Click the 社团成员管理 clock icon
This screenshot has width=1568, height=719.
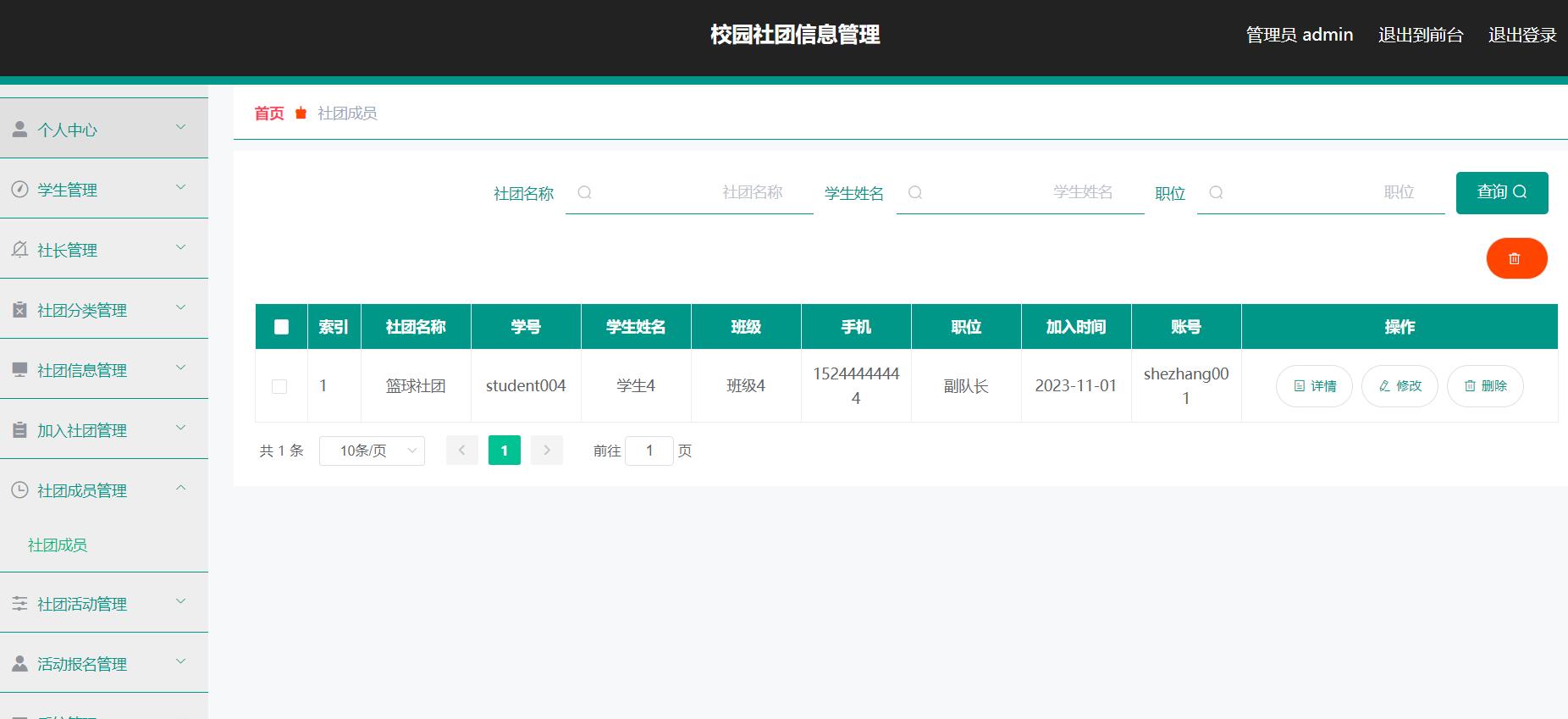pyautogui.click(x=19, y=489)
